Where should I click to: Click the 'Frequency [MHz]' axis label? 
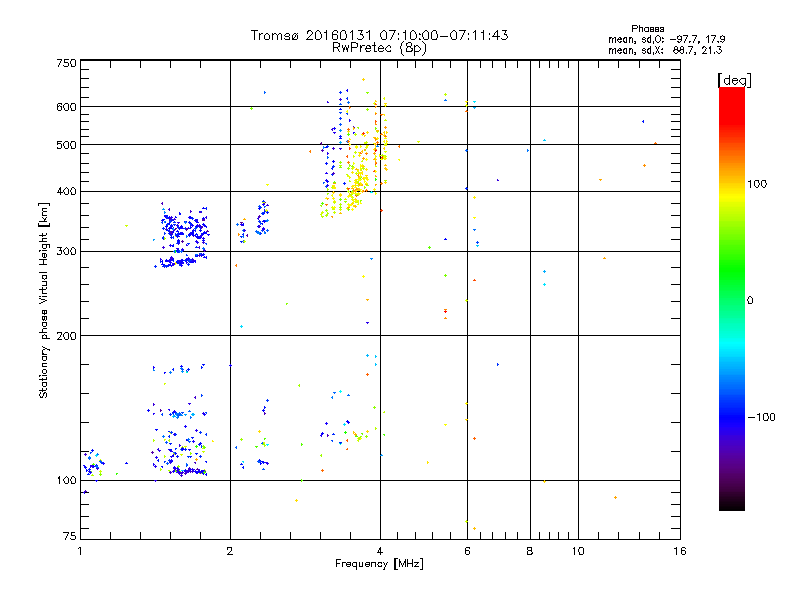pos(379,564)
